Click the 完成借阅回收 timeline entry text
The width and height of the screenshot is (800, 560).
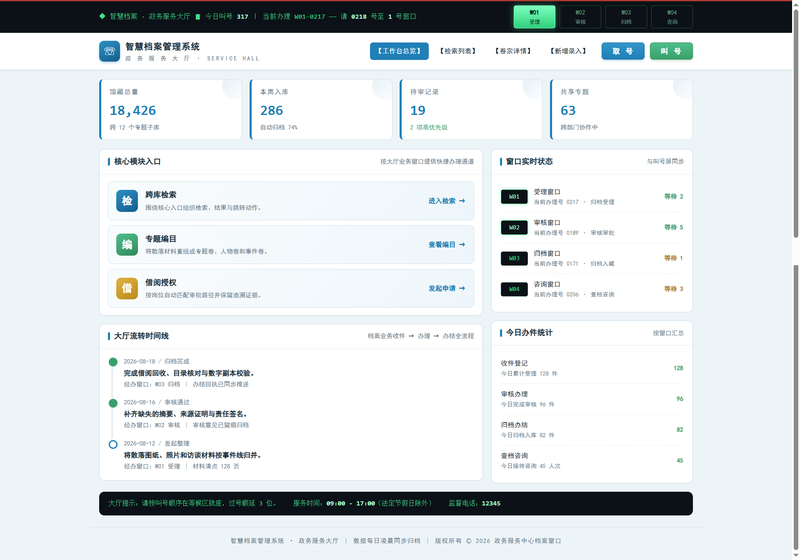pyautogui.click(x=189, y=373)
